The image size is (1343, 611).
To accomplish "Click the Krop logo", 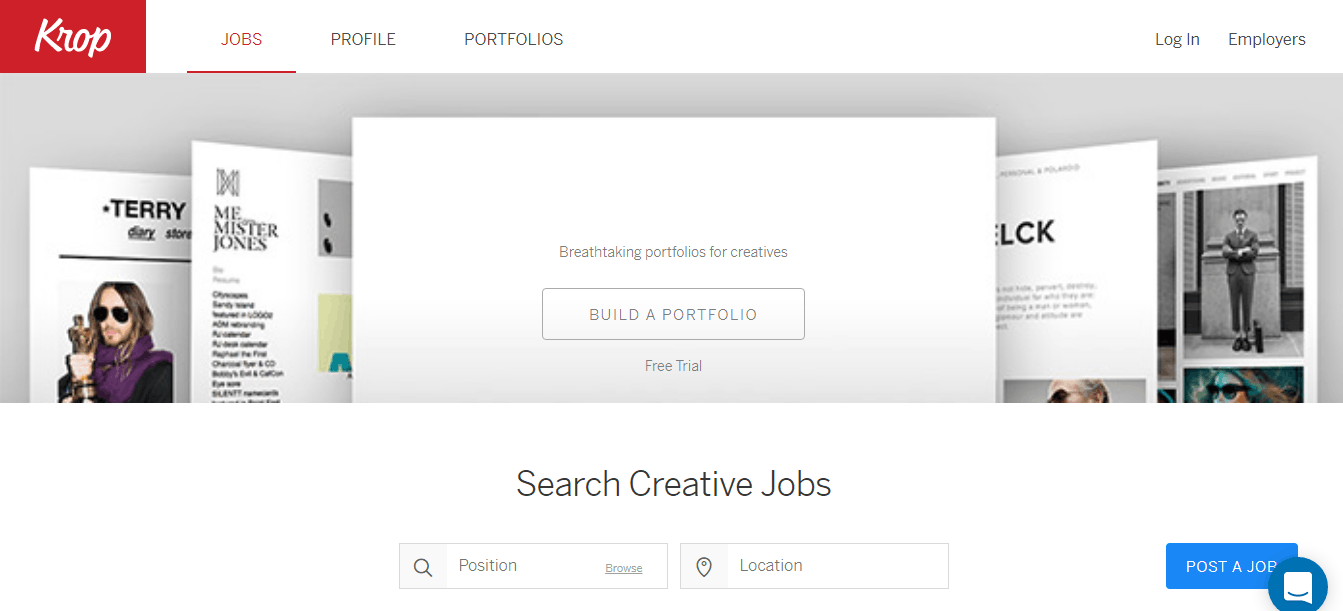I will point(73,37).
